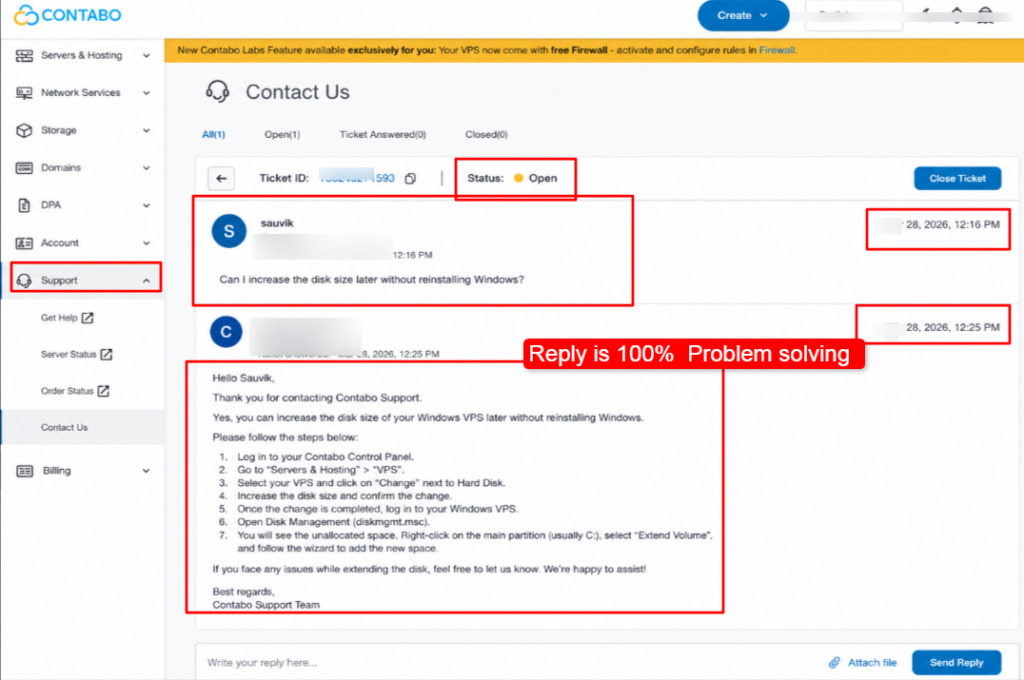Click the orange Open status indicator
Viewport: 1024px width, 680px height.
click(519, 178)
